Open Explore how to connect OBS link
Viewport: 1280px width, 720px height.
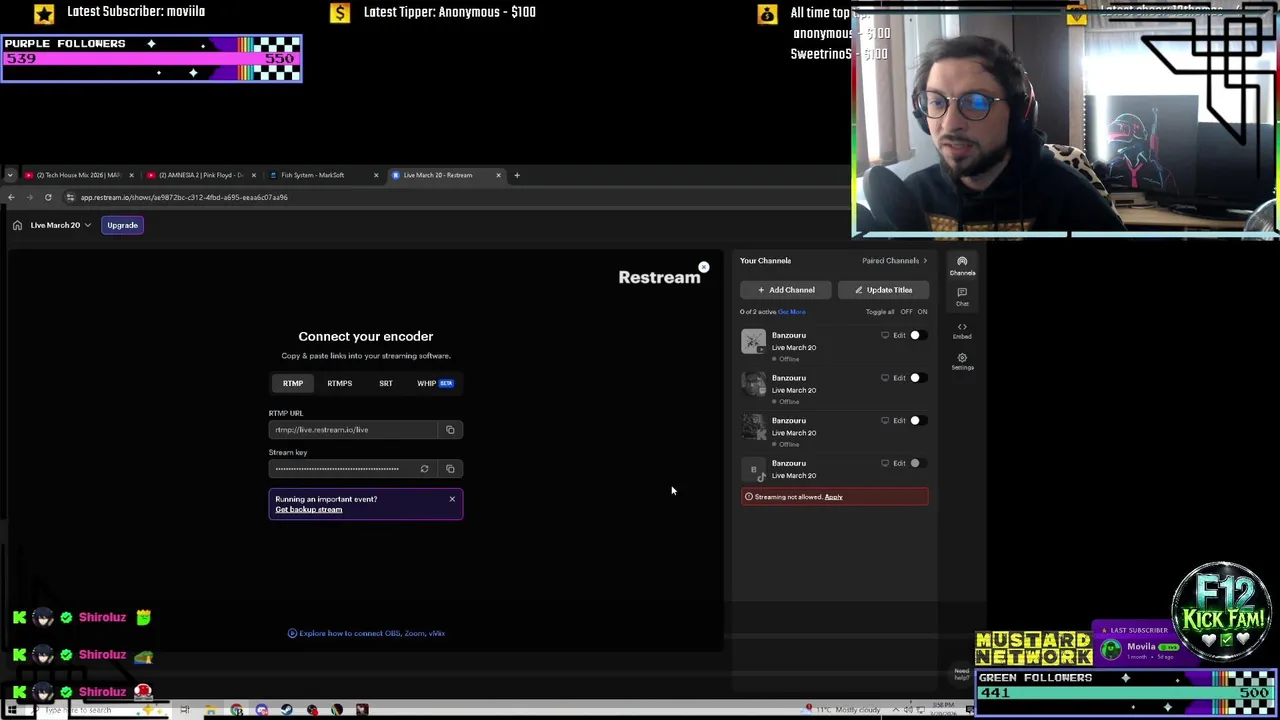click(366, 633)
